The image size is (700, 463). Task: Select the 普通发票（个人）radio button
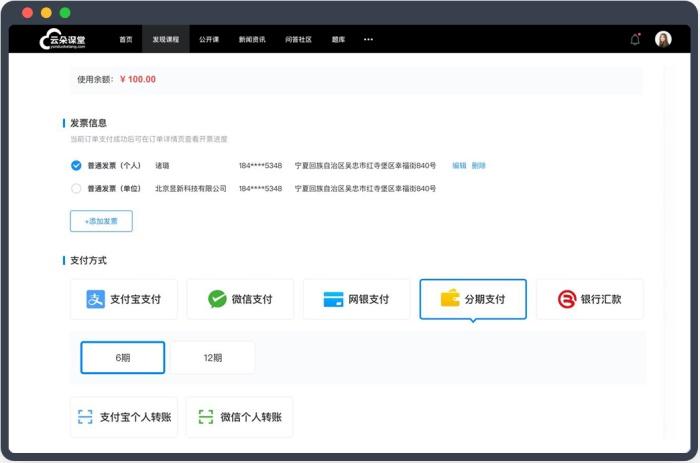[x=76, y=166]
